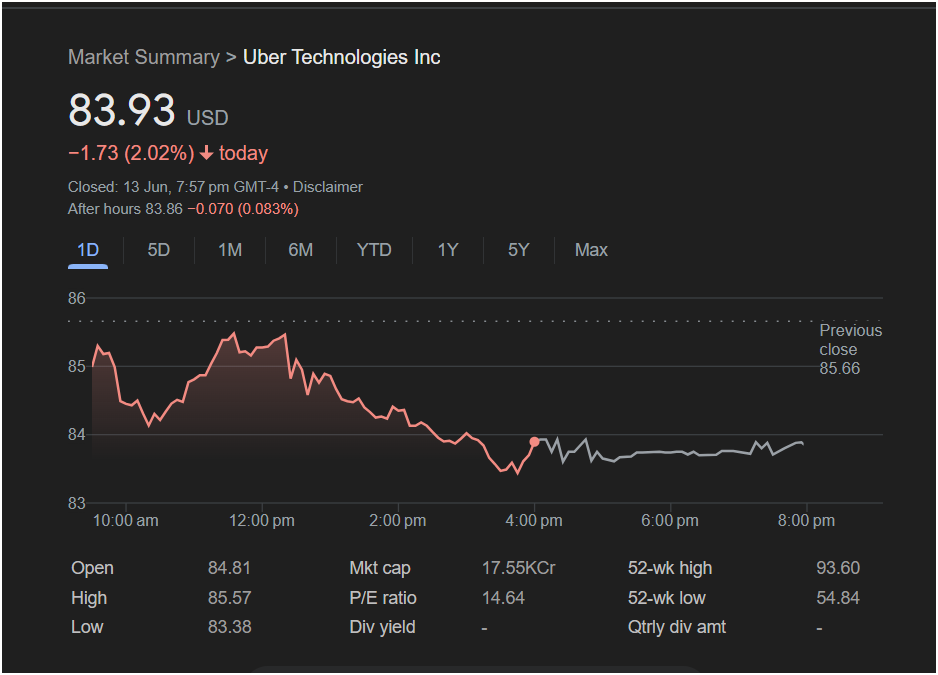Click the −1.73 (2.02%) change value

click(131, 153)
